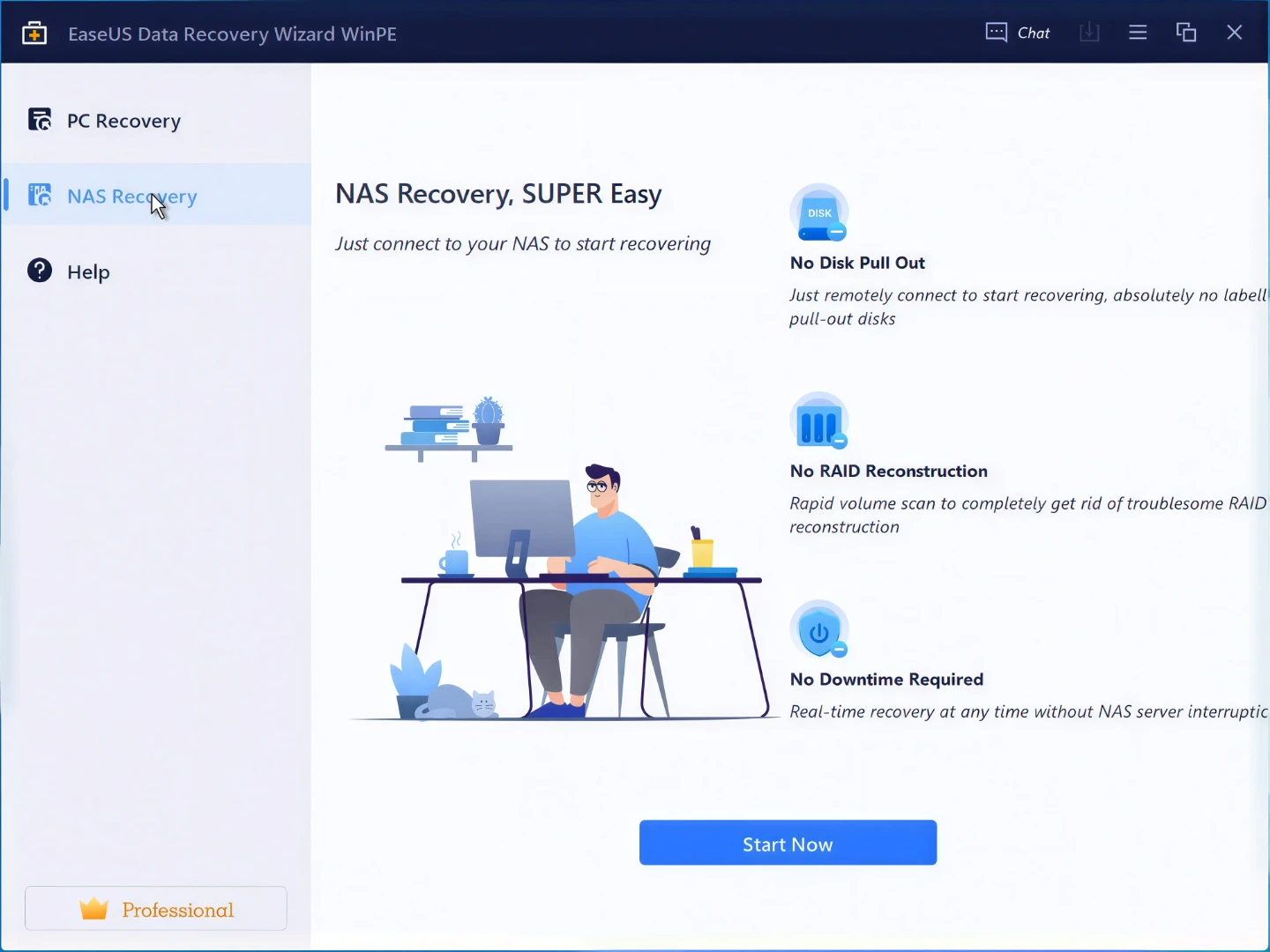Click 'EaseUS Data Recovery Wizard WinPE' title text

coord(232,33)
